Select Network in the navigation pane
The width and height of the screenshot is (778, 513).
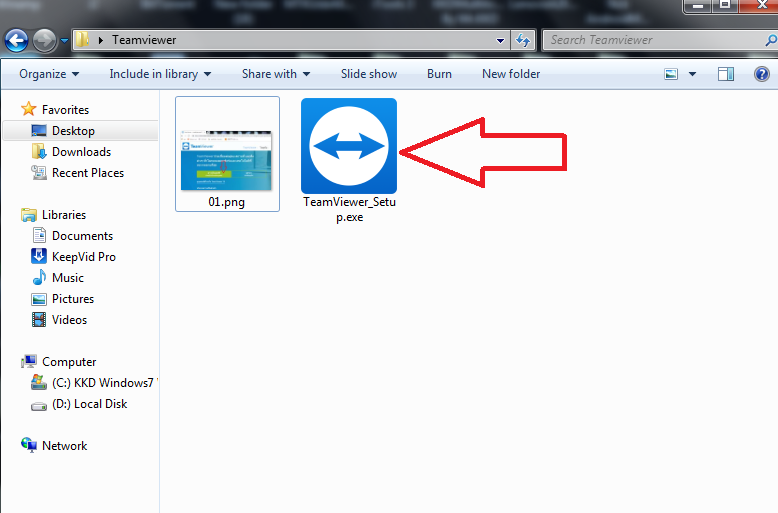click(65, 446)
